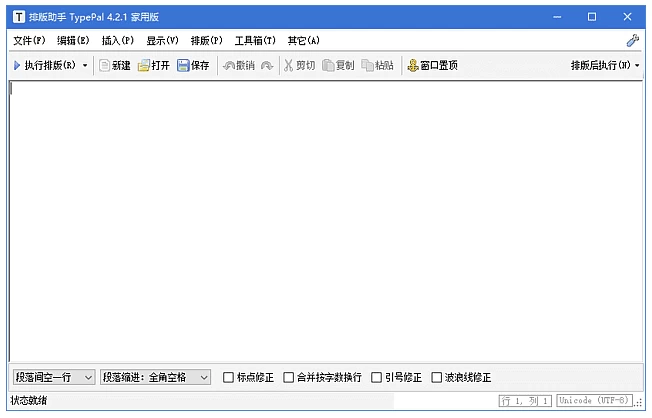Enable the 波浪线修正 checkbox
This screenshot has width=652, height=418.
point(437,378)
